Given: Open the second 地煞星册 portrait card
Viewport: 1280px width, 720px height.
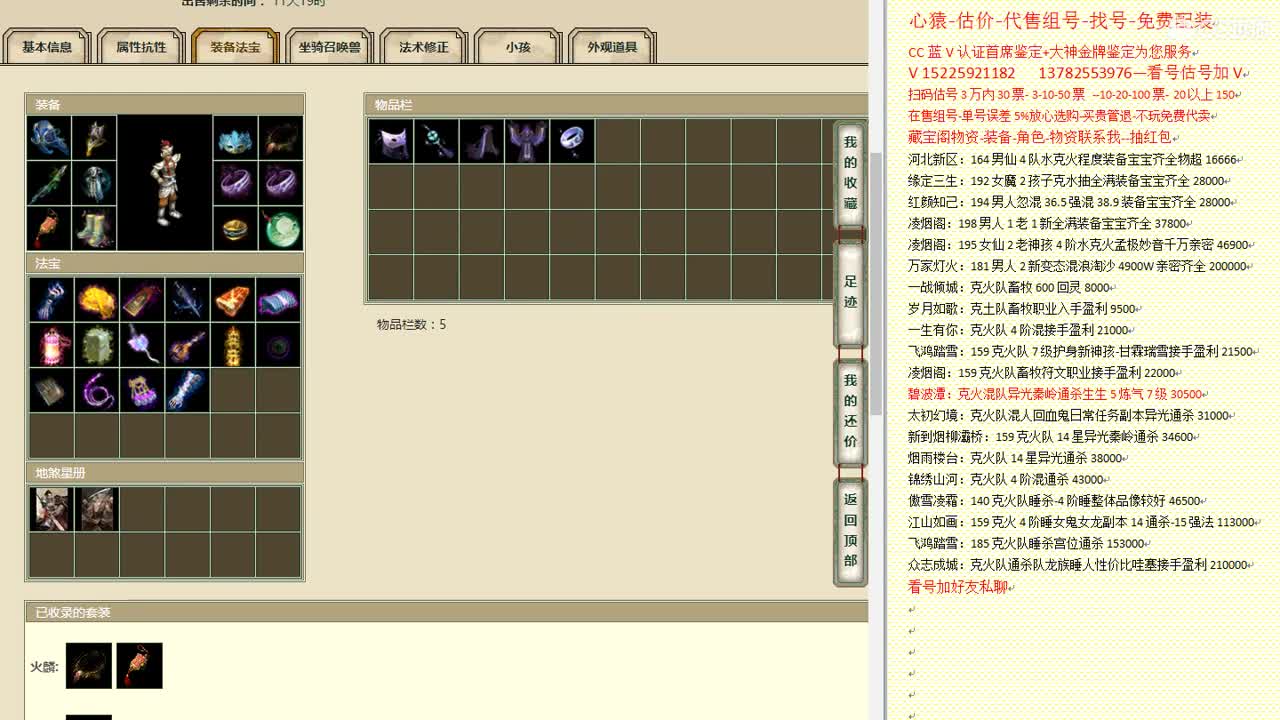Looking at the screenshot, I should click(x=97, y=509).
